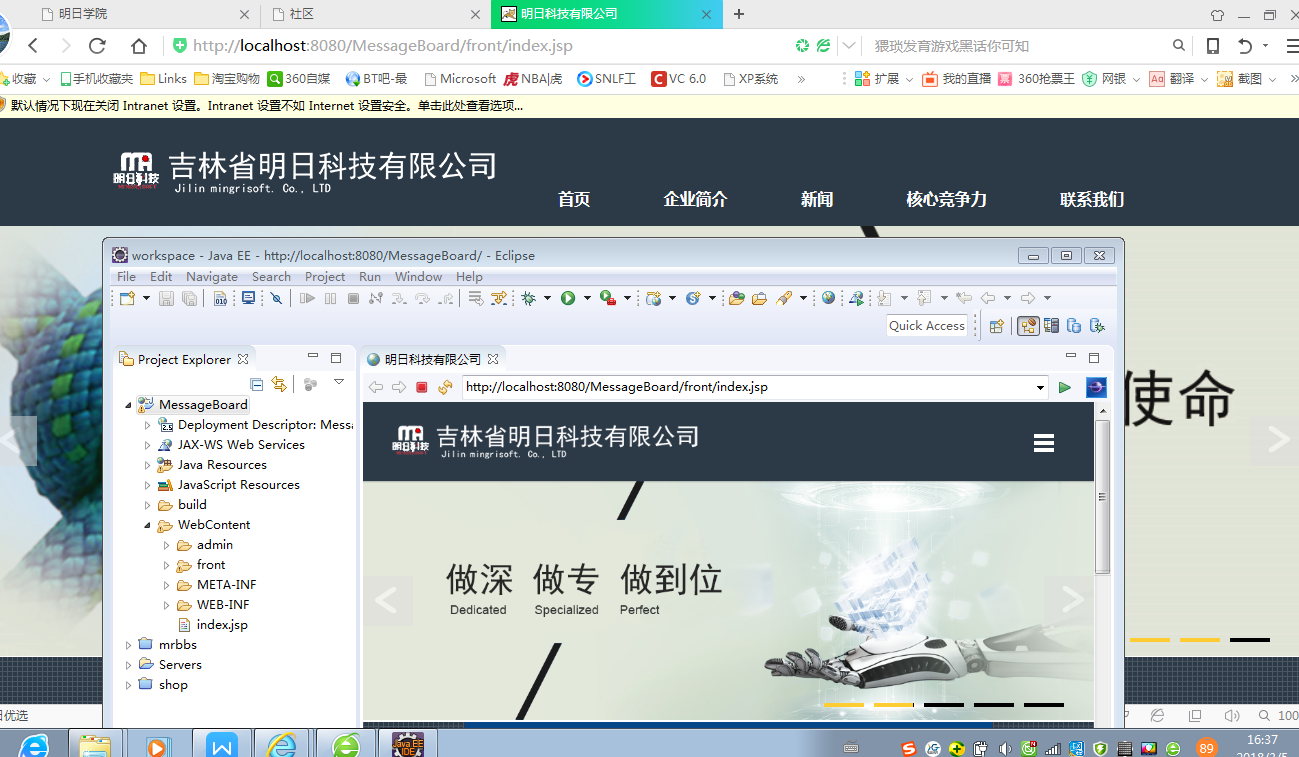Expand the admin folder
The image size is (1299, 757).
coord(166,545)
